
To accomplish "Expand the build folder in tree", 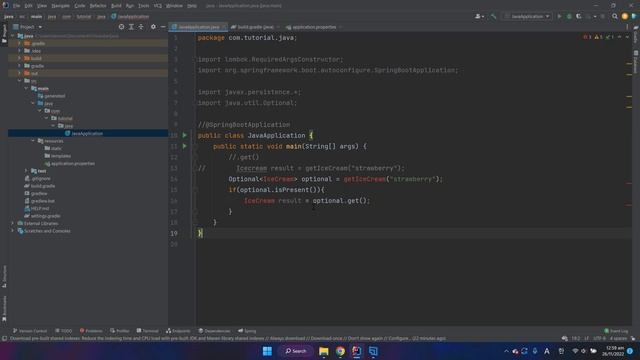I will point(19,58).
